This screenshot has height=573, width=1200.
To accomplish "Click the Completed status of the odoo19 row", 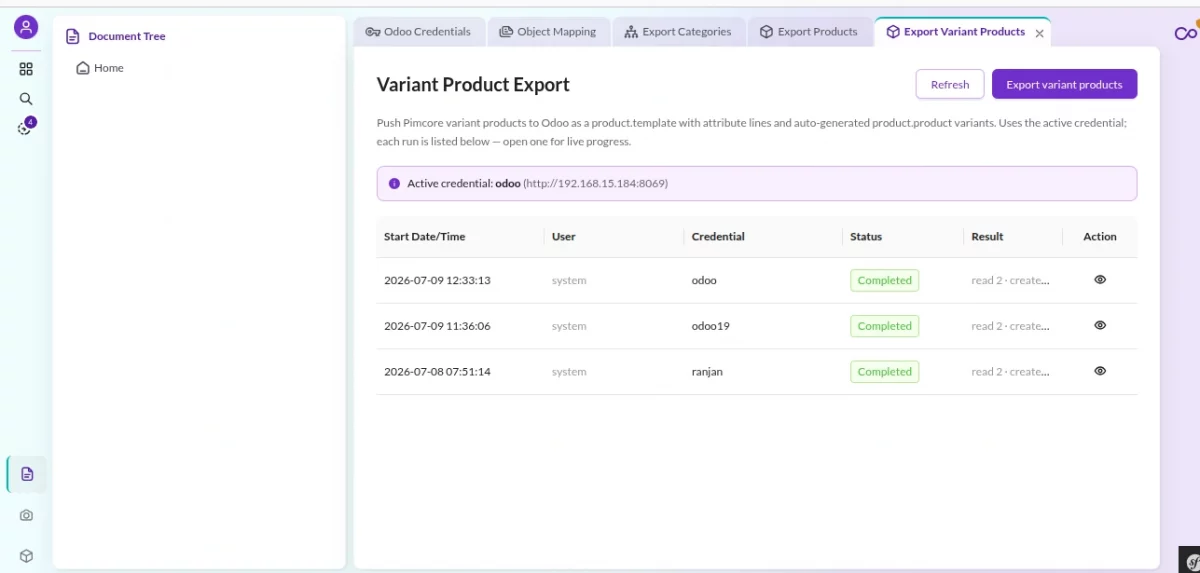I will 885,326.
